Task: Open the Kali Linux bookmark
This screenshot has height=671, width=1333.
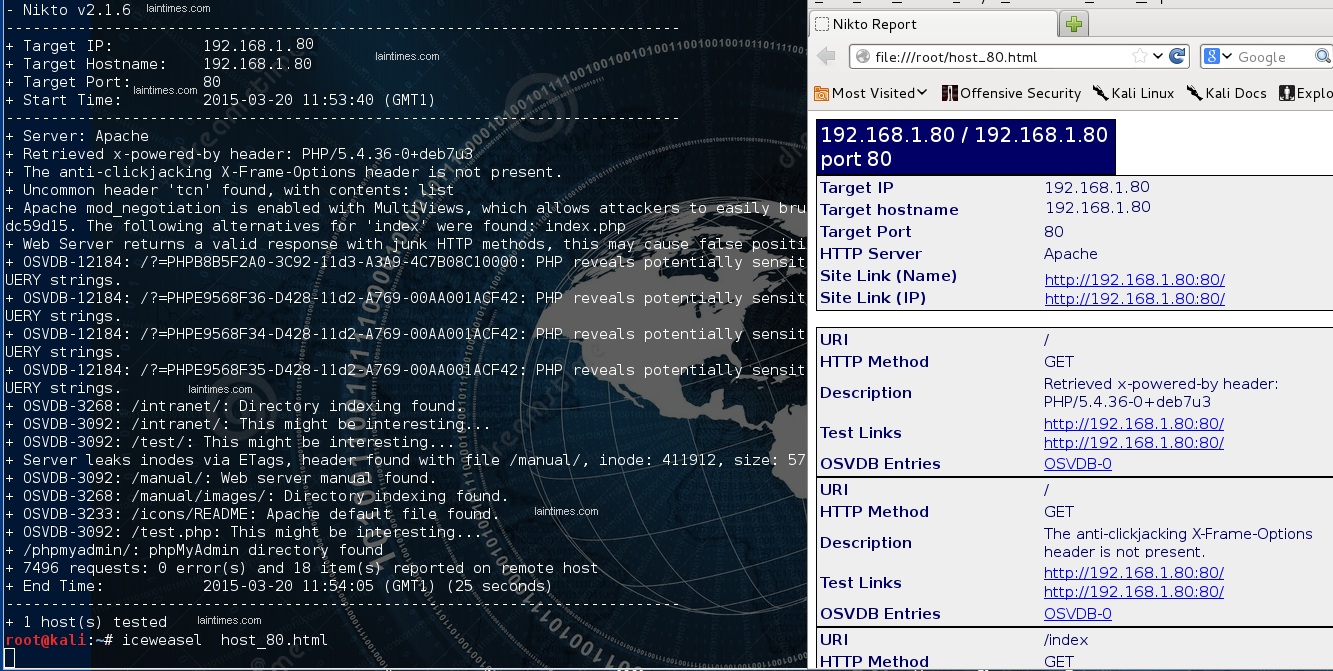Action: click(x=1133, y=93)
